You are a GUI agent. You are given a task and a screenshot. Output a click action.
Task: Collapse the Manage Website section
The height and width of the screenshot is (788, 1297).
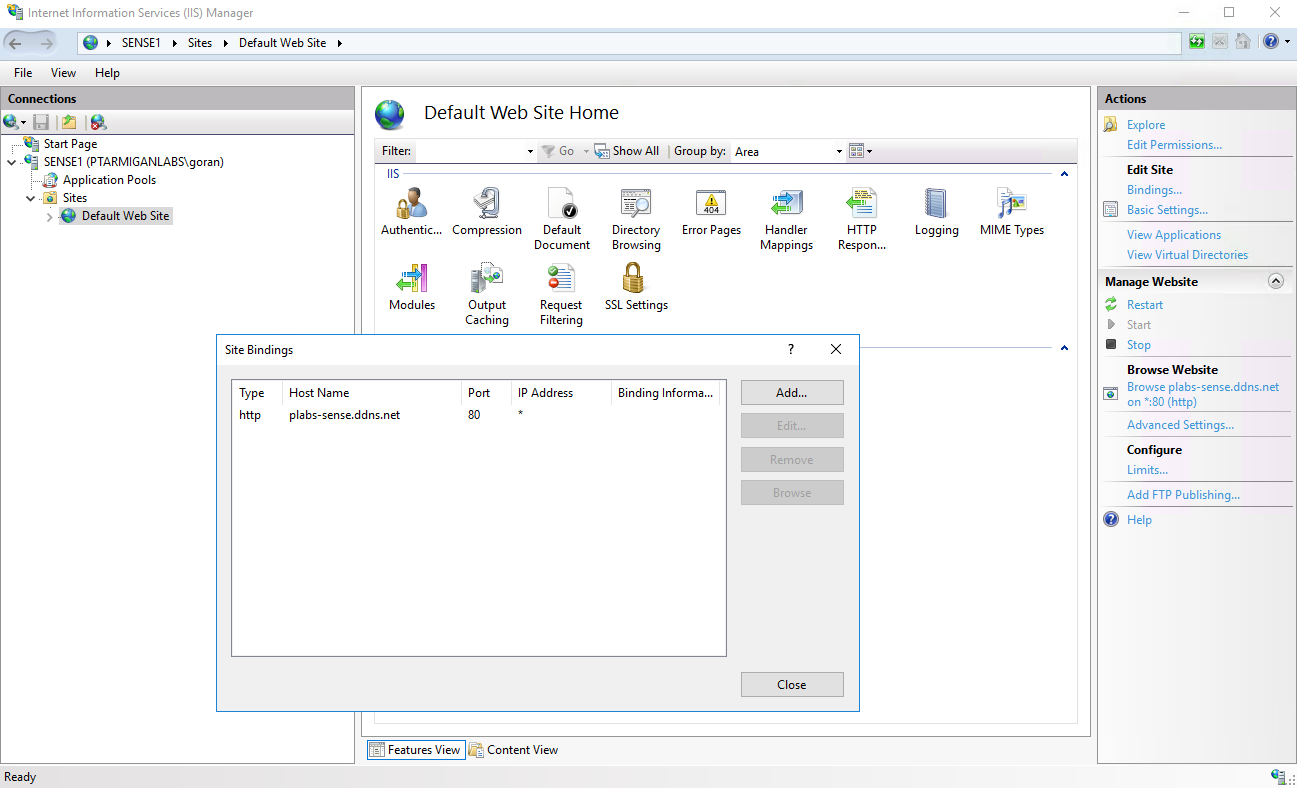point(1275,282)
